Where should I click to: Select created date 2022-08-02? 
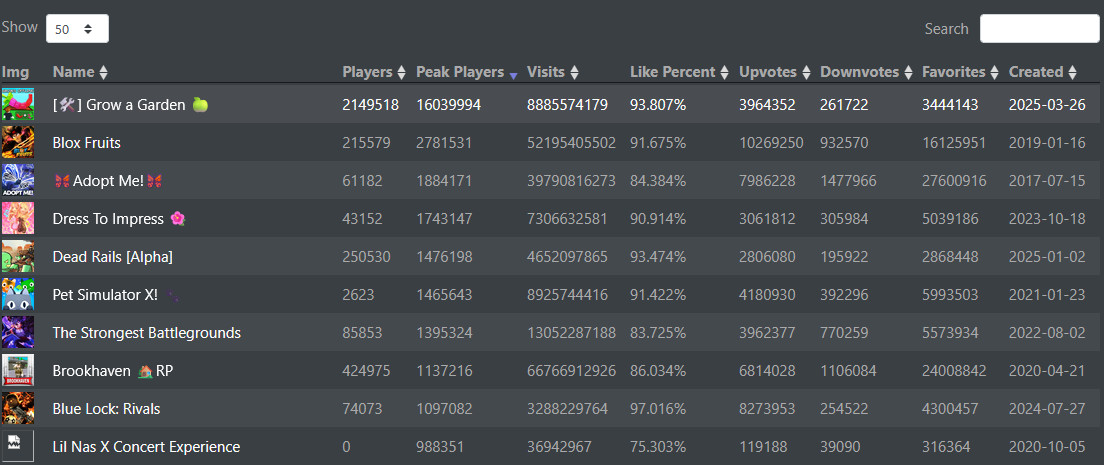(1047, 333)
